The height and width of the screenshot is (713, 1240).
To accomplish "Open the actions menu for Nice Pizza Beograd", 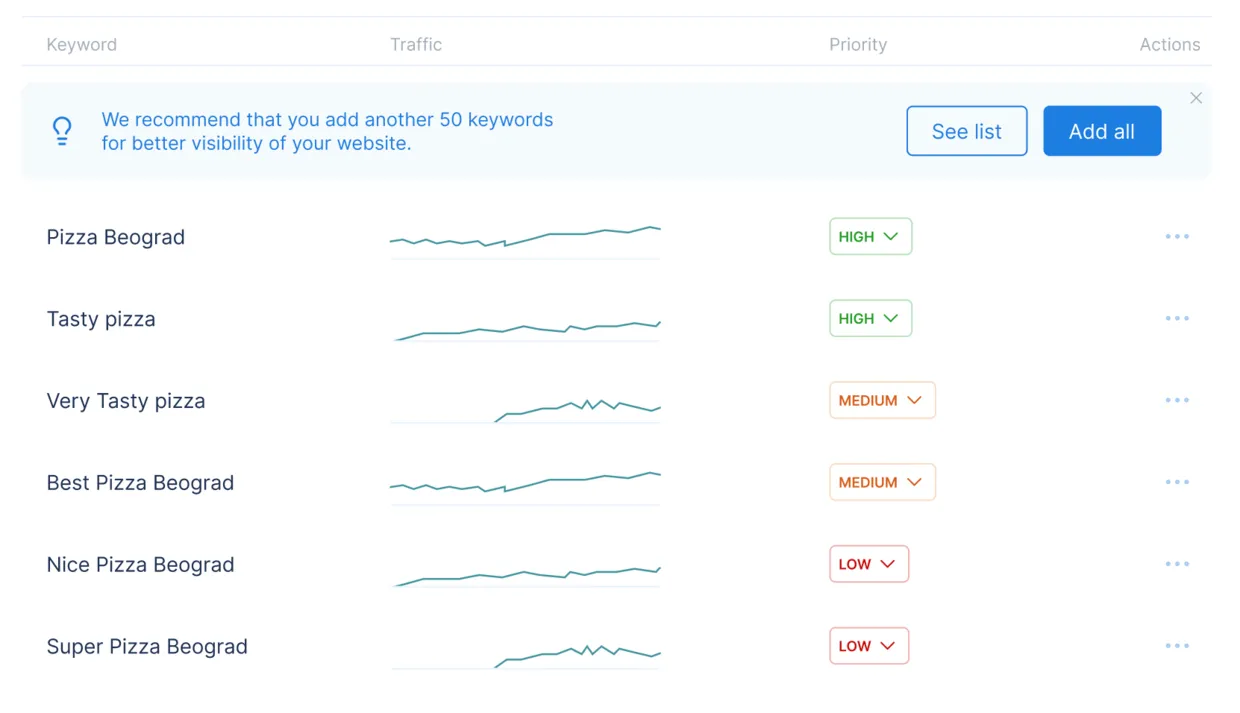I will coord(1177,564).
